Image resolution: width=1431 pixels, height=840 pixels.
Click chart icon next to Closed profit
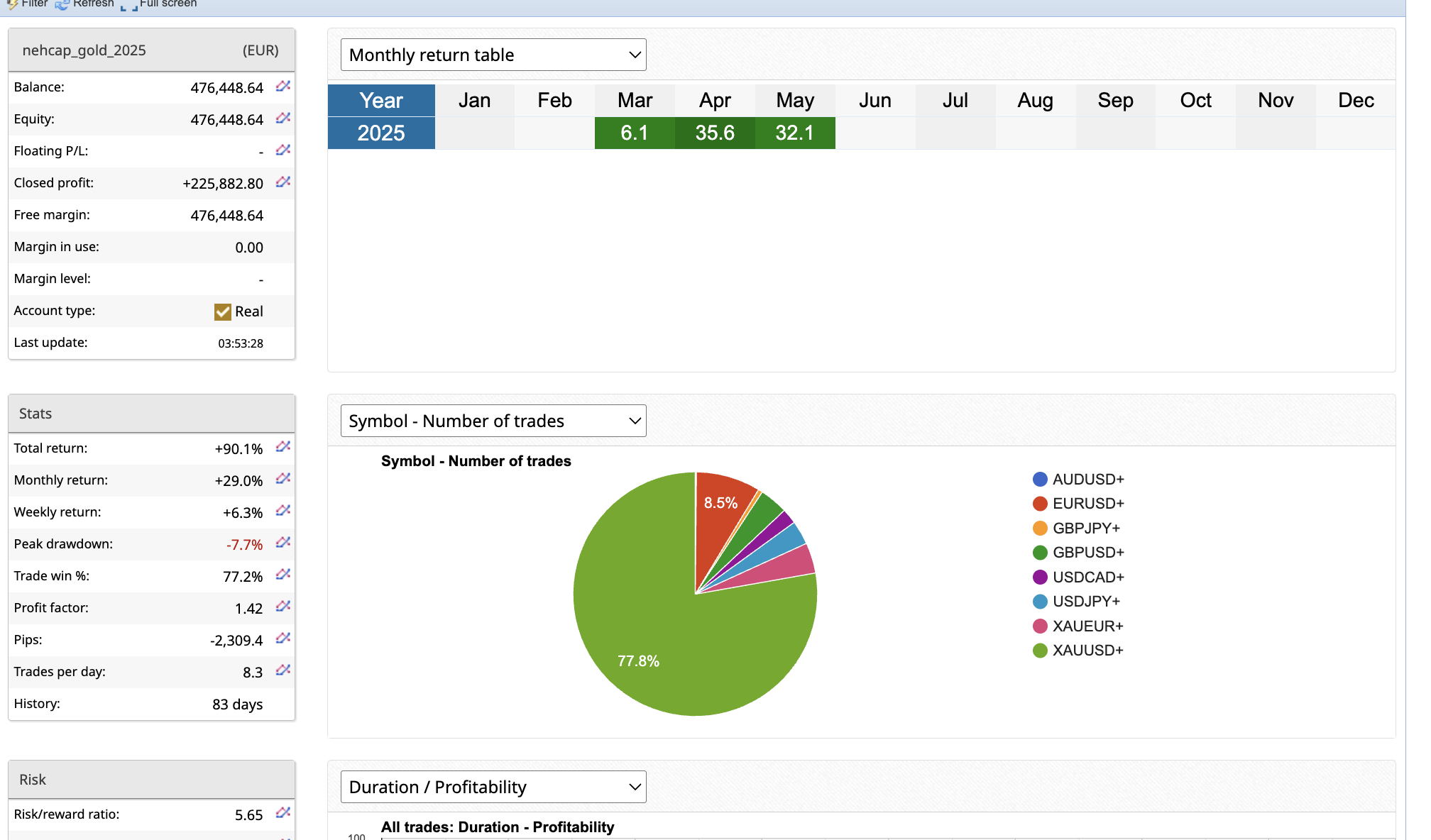(283, 182)
